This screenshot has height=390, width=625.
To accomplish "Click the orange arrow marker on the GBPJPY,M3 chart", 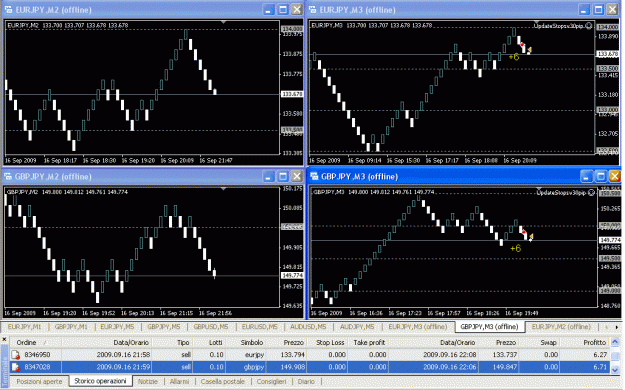I will [531, 237].
